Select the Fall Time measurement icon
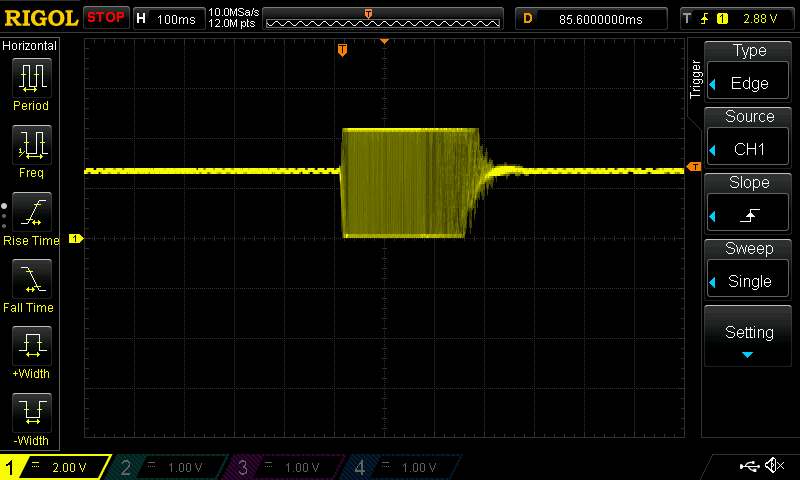 tap(32, 279)
